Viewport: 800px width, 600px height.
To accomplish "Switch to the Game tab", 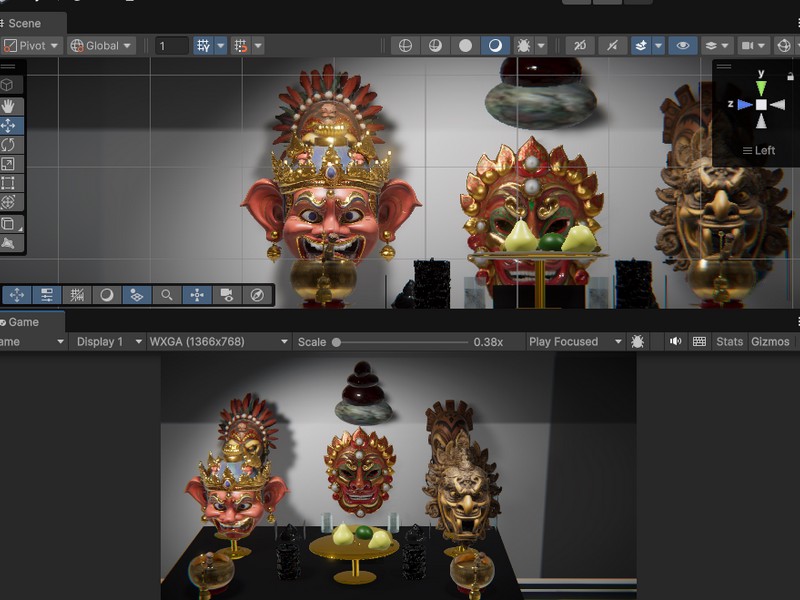I will pos(24,322).
